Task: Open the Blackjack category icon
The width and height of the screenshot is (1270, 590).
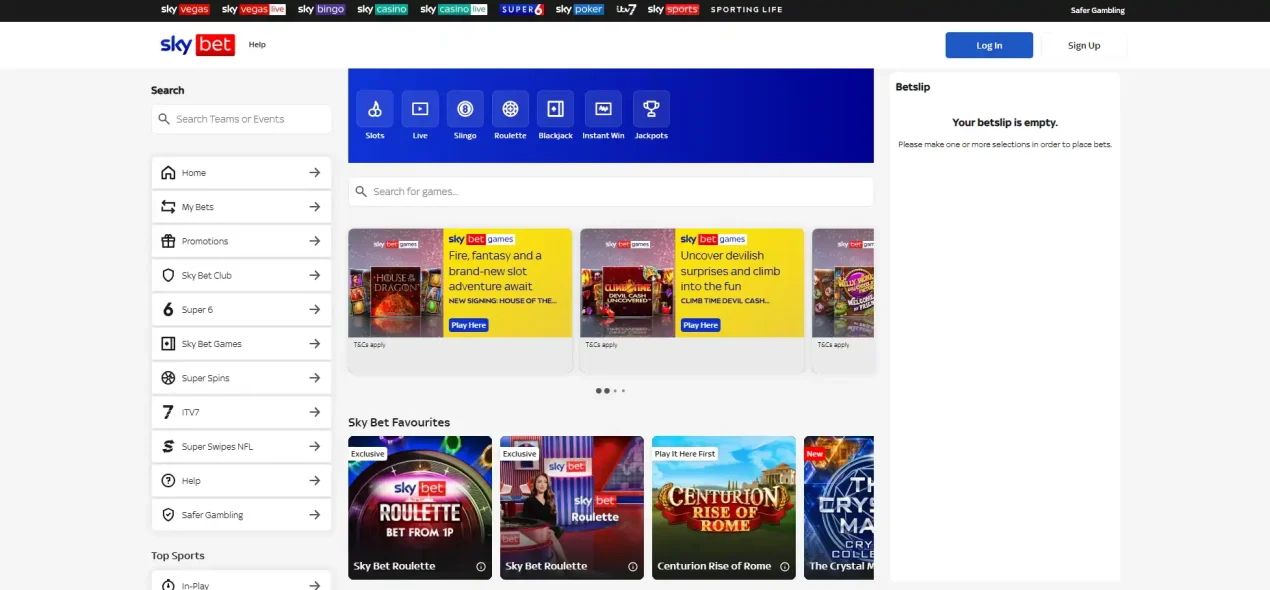Action: click(x=555, y=108)
